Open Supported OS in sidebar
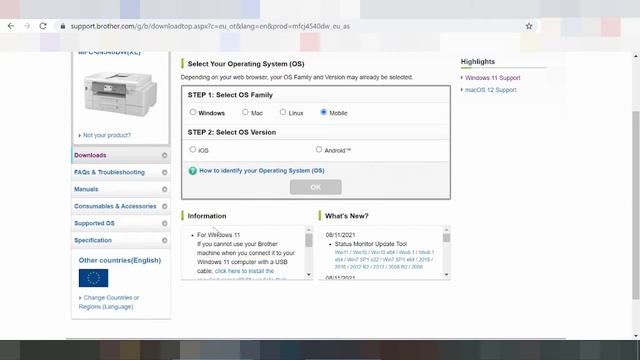The image size is (640, 360). pyautogui.click(x=121, y=224)
